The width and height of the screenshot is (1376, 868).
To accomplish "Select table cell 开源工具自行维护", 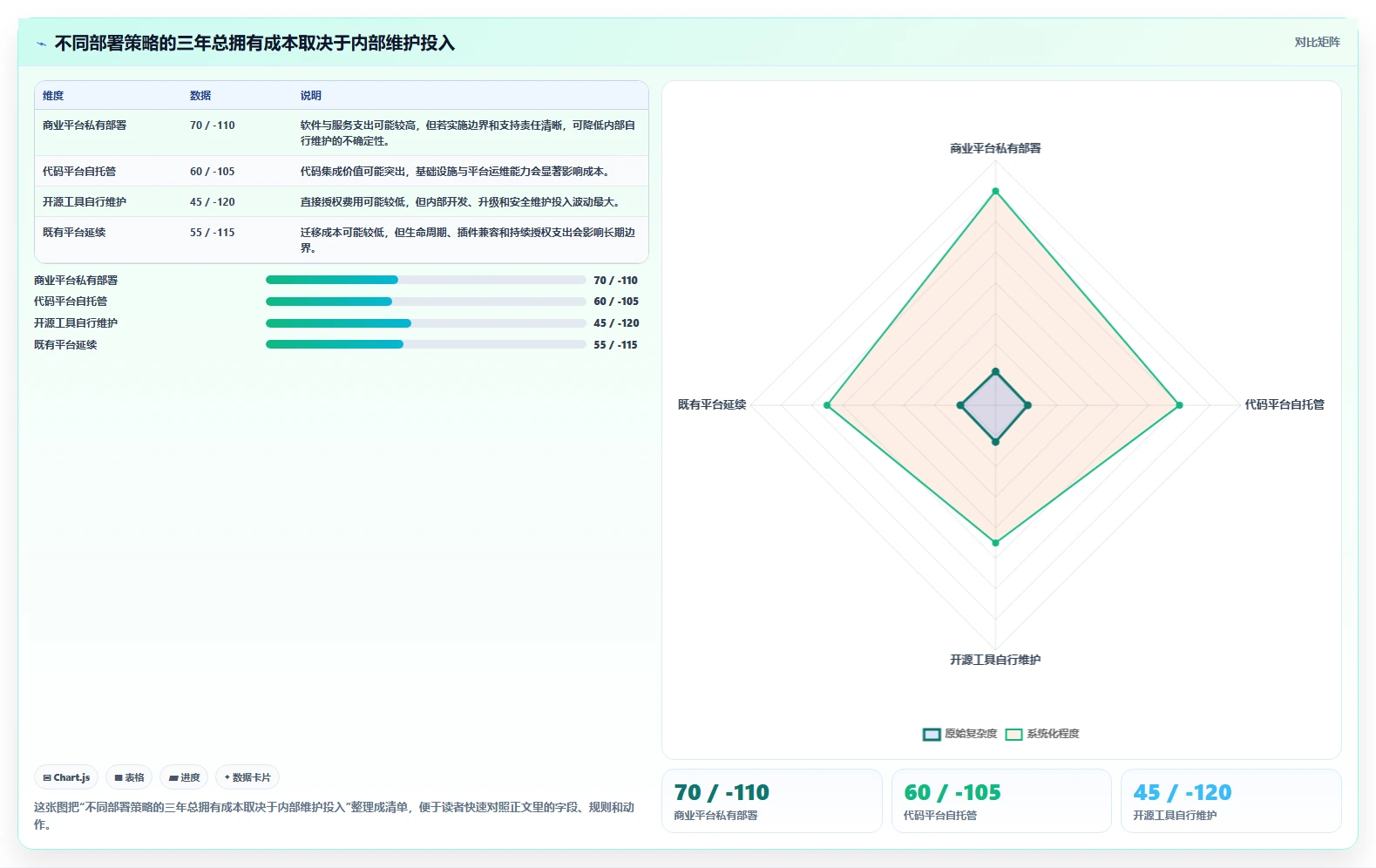I will [85, 202].
